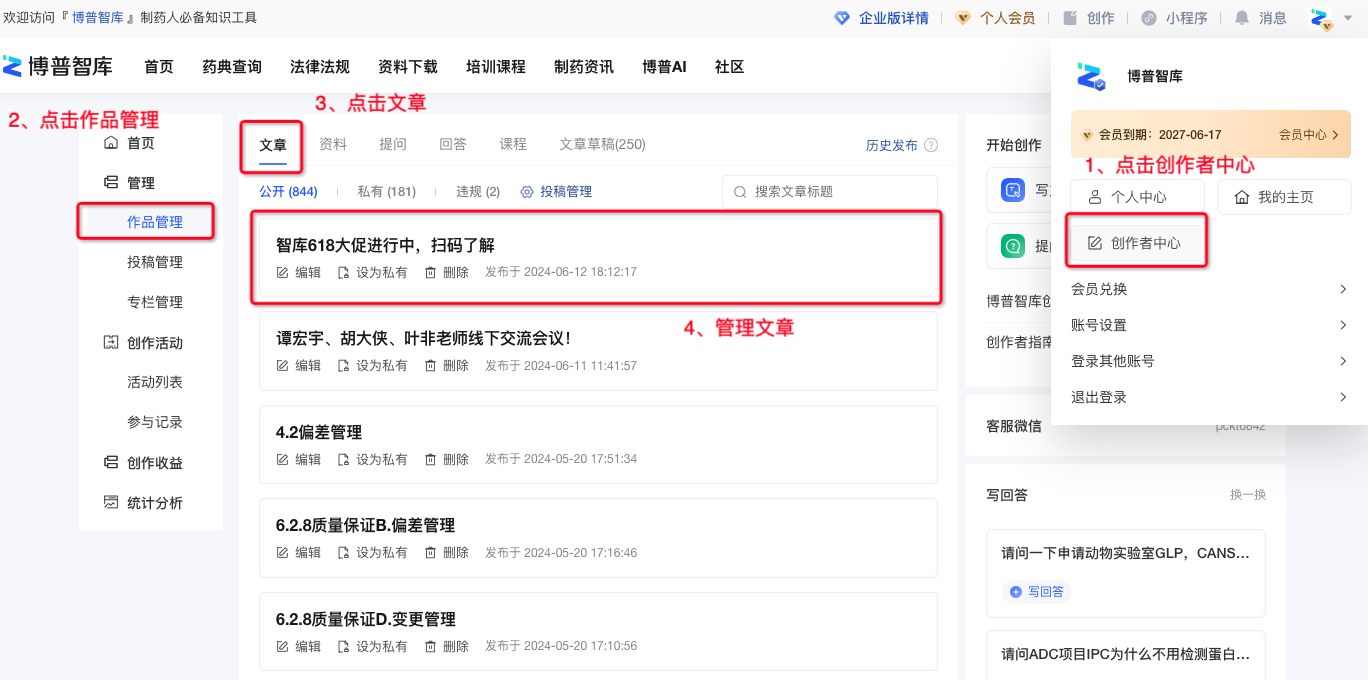
Task: Switch to the 课程 tab
Action: [513, 145]
